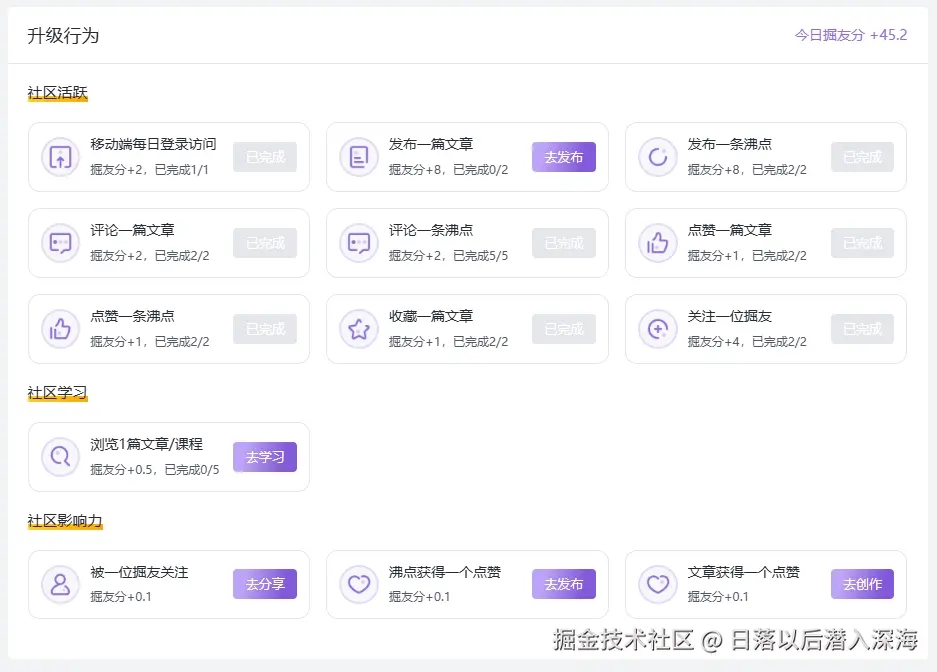Click the 关注一位掘友 follow icon
Viewport: 937px width, 672px height.
coord(658,329)
